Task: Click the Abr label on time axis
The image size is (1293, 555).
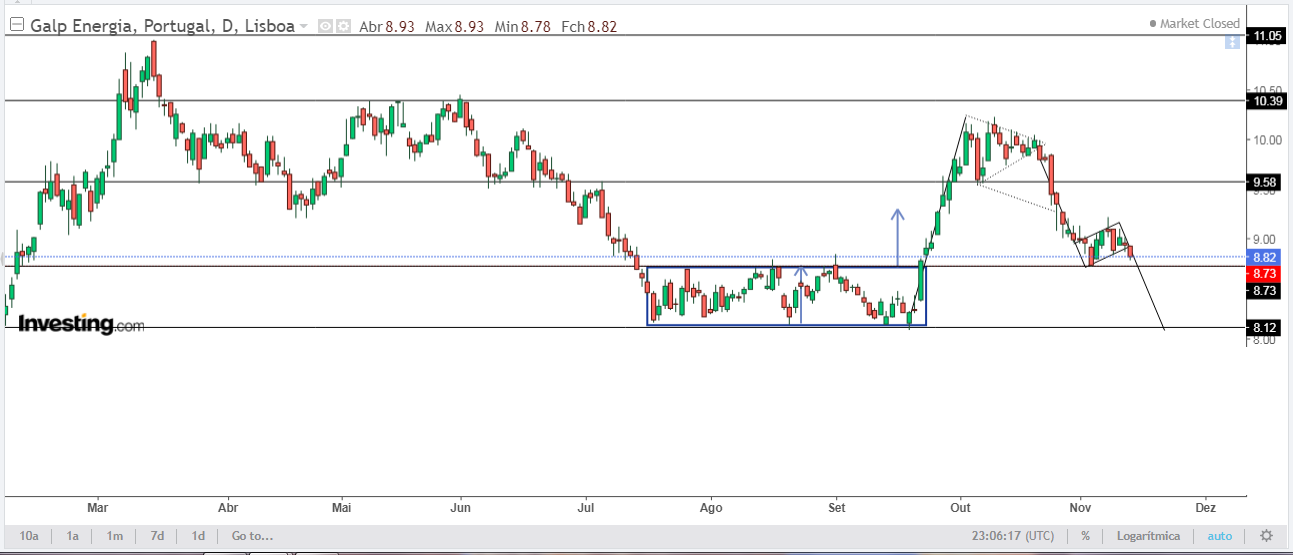Action: click(x=228, y=507)
